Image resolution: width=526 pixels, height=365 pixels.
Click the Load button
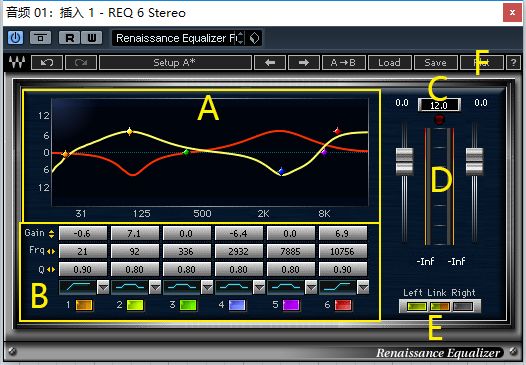click(x=389, y=63)
